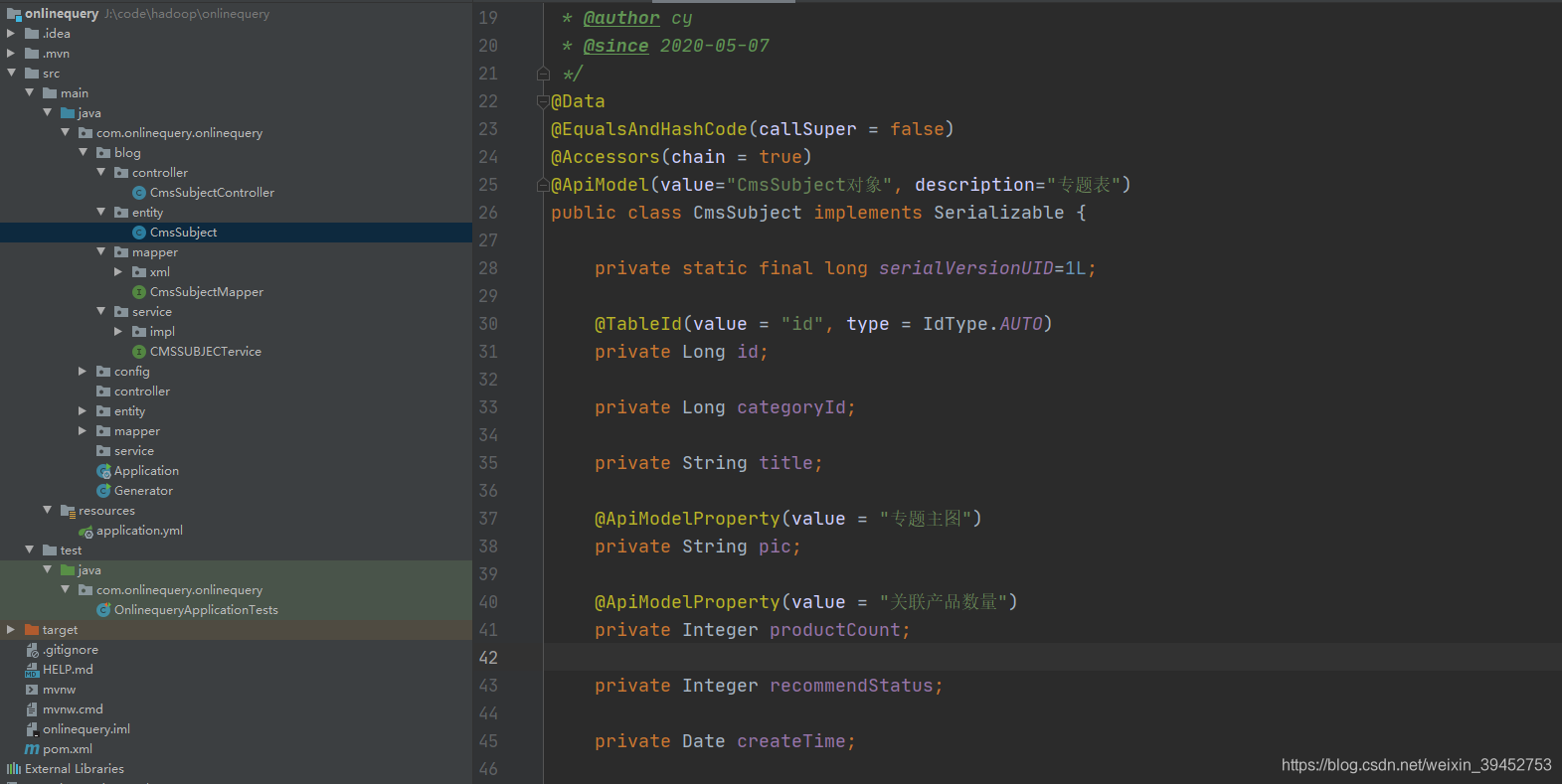
Task: Collapse the resources folder arrow
Action: (x=47, y=510)
